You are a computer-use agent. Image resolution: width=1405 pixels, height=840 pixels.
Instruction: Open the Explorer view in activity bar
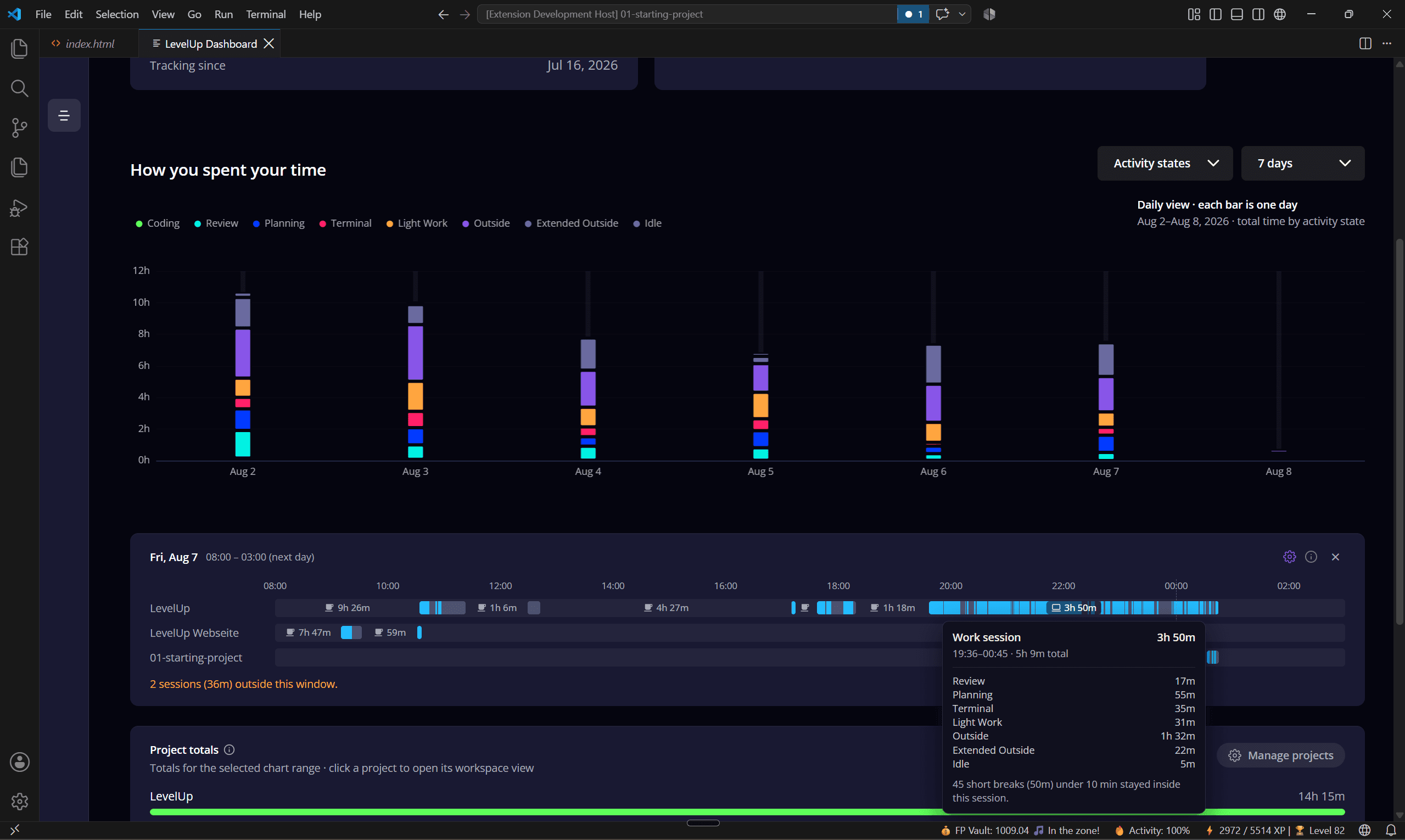[19, 48]
